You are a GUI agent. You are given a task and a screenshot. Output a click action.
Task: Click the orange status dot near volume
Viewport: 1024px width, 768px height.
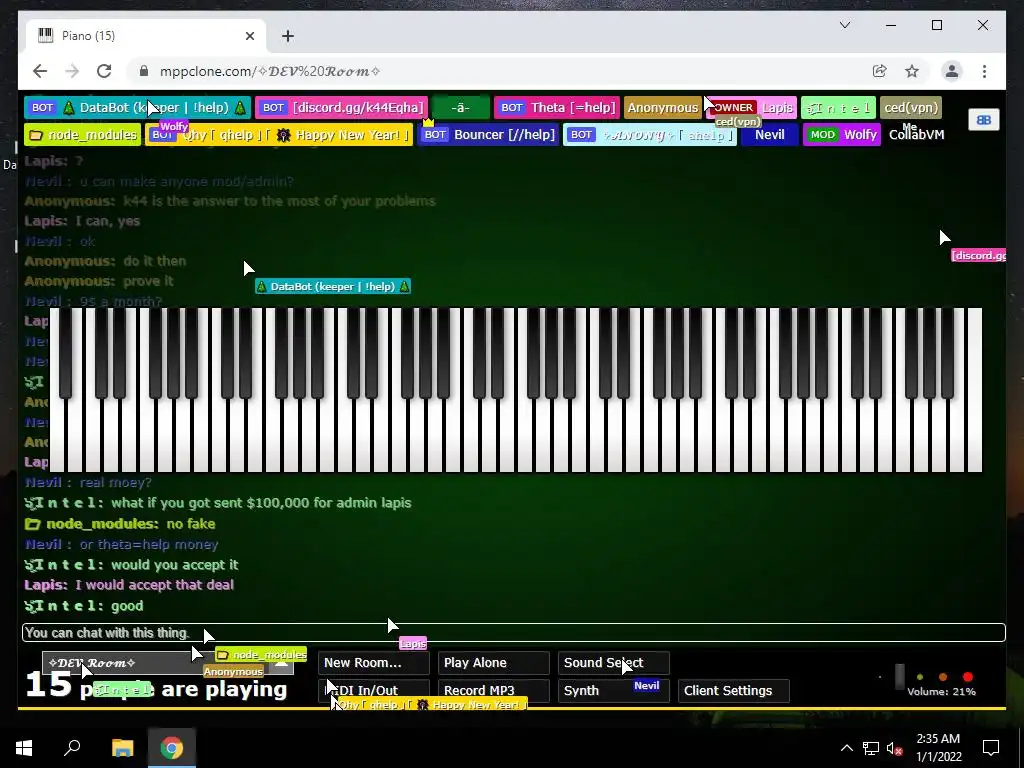coord(942,677)
